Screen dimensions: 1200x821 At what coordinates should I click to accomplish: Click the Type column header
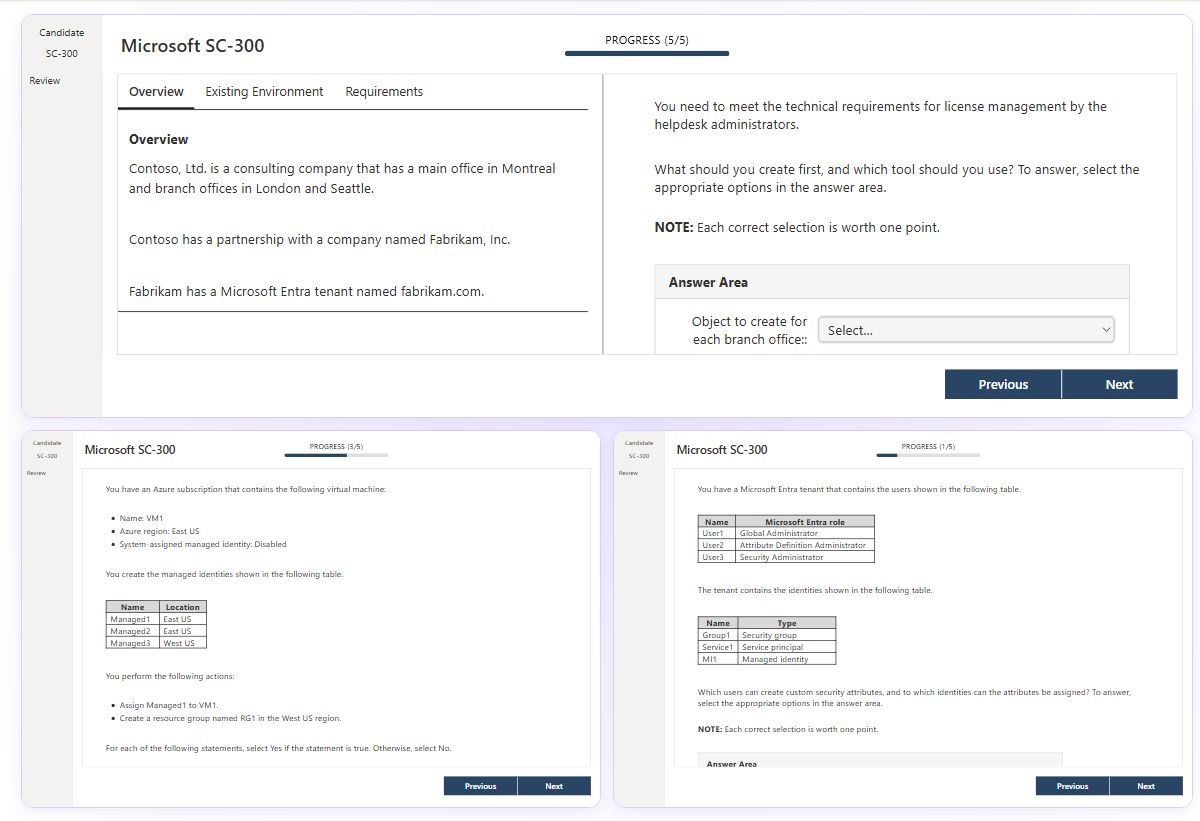(787, 623)
